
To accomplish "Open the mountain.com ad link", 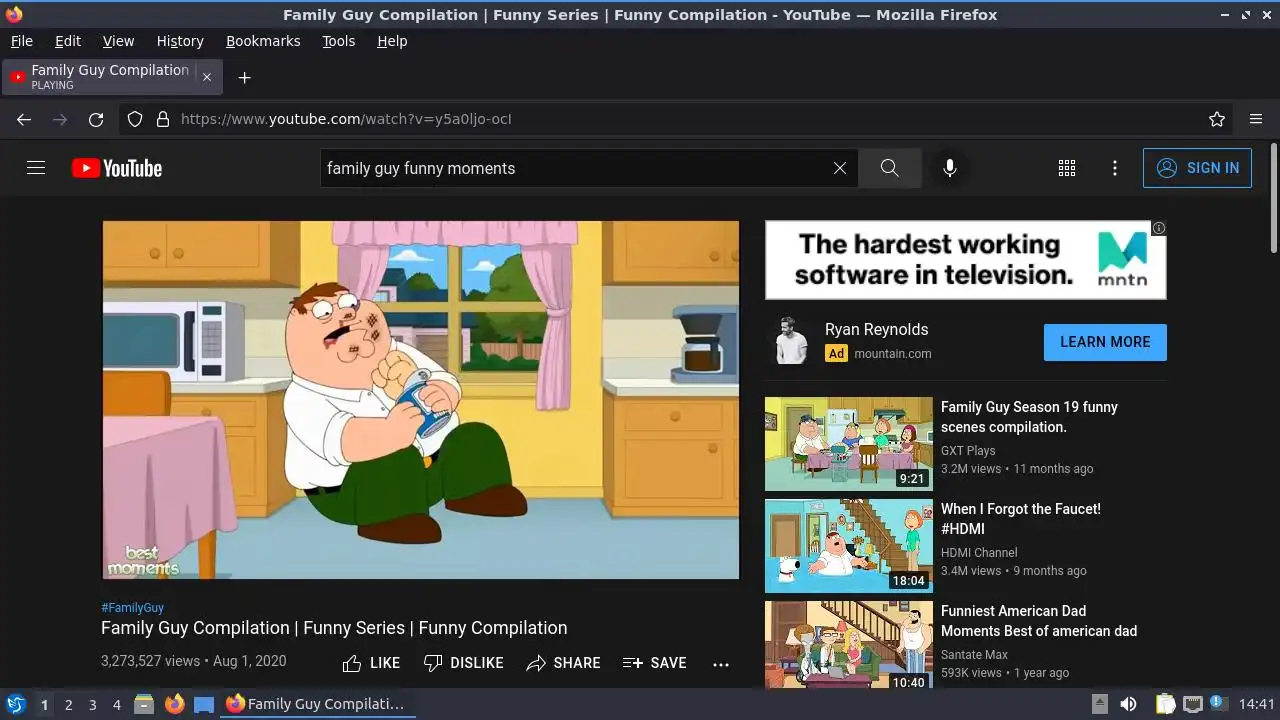I will pos(892,353).
